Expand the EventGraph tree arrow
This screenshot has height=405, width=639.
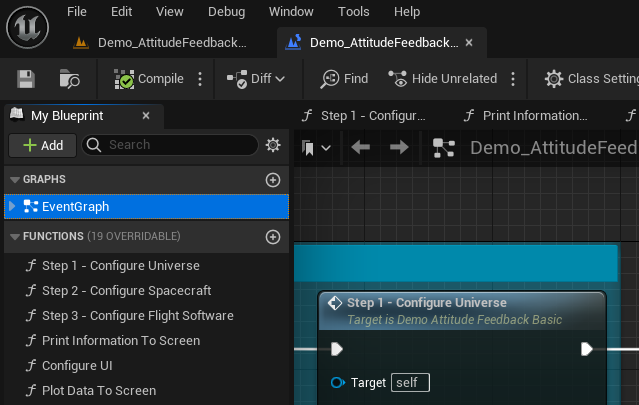pyautogui.click(x=12, y=206)
